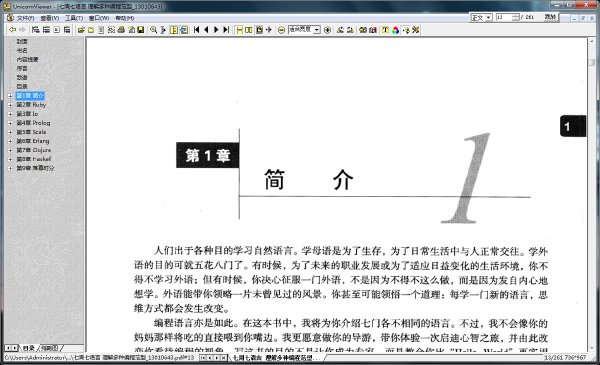Click the jump button next to page count

(550, 17)
